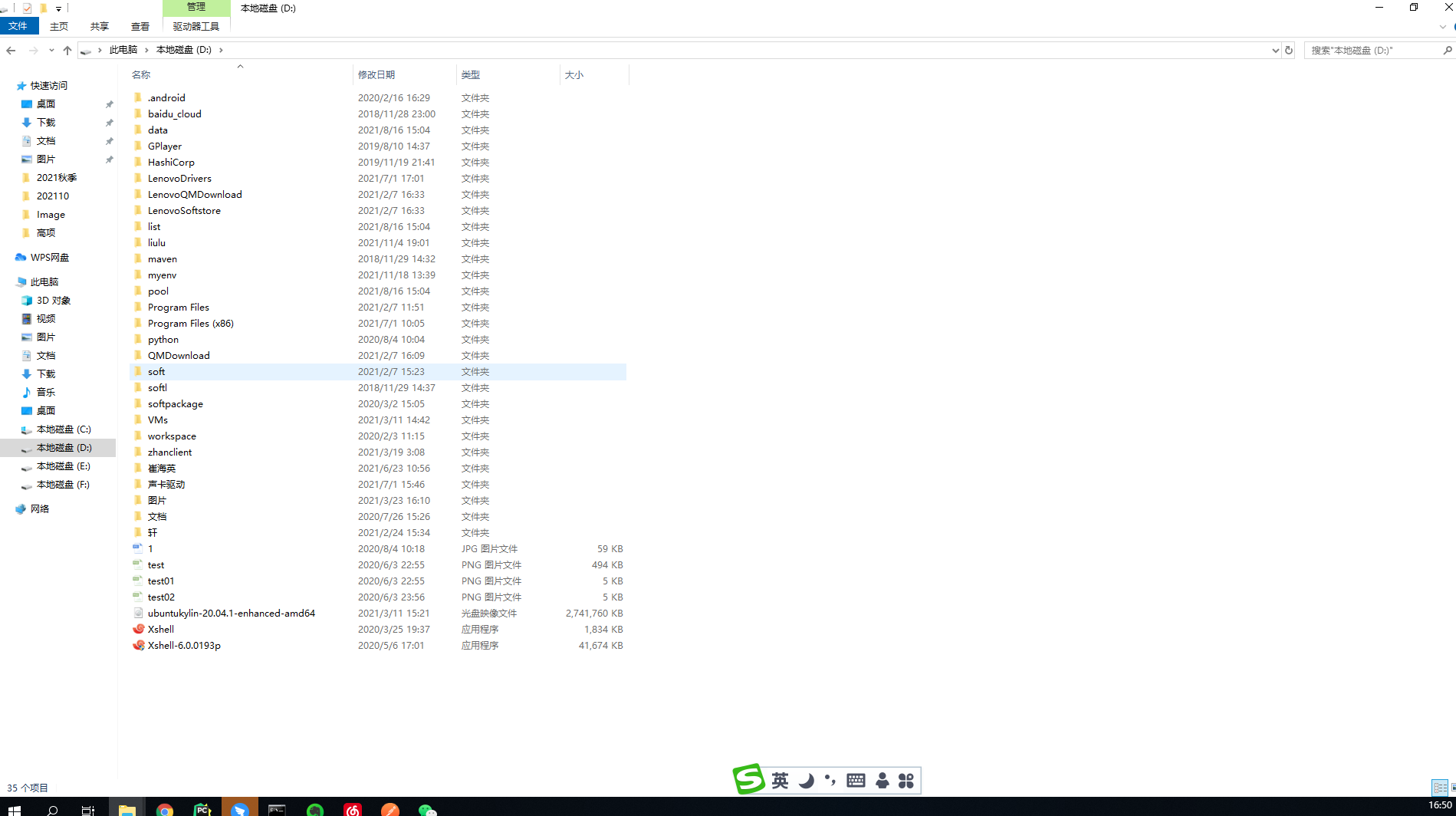Expand the ribbon with the chevron
Screen dimensions: 1456x816
click(x=1443, y=27)
